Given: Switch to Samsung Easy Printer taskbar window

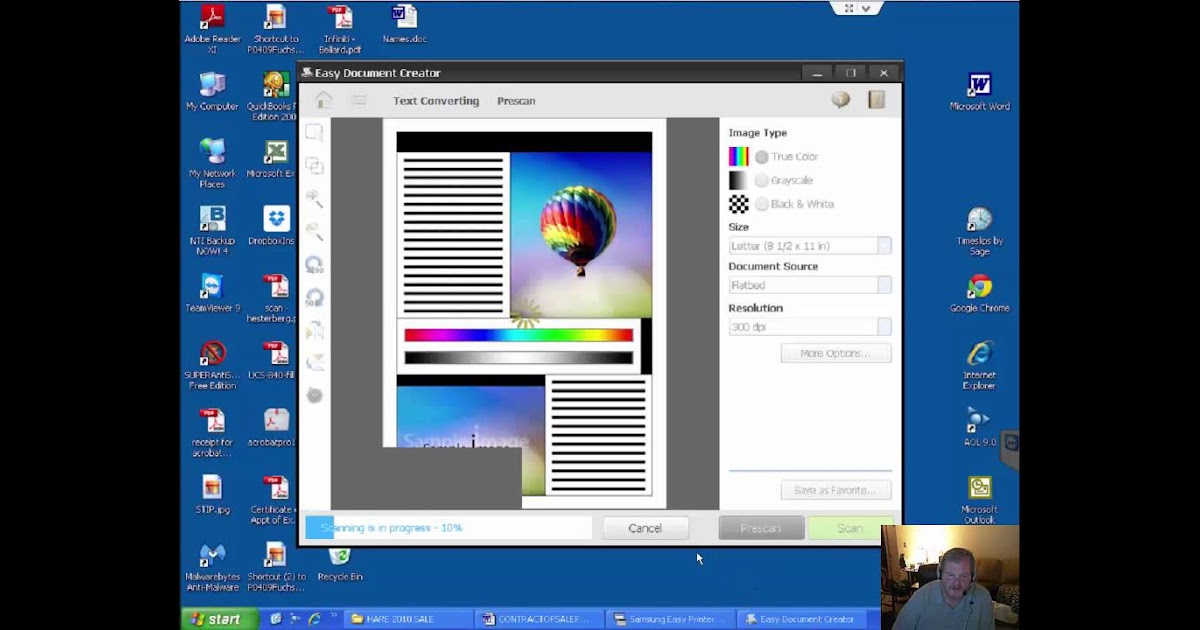Looking at the screenshot, I should coord(669,619).
